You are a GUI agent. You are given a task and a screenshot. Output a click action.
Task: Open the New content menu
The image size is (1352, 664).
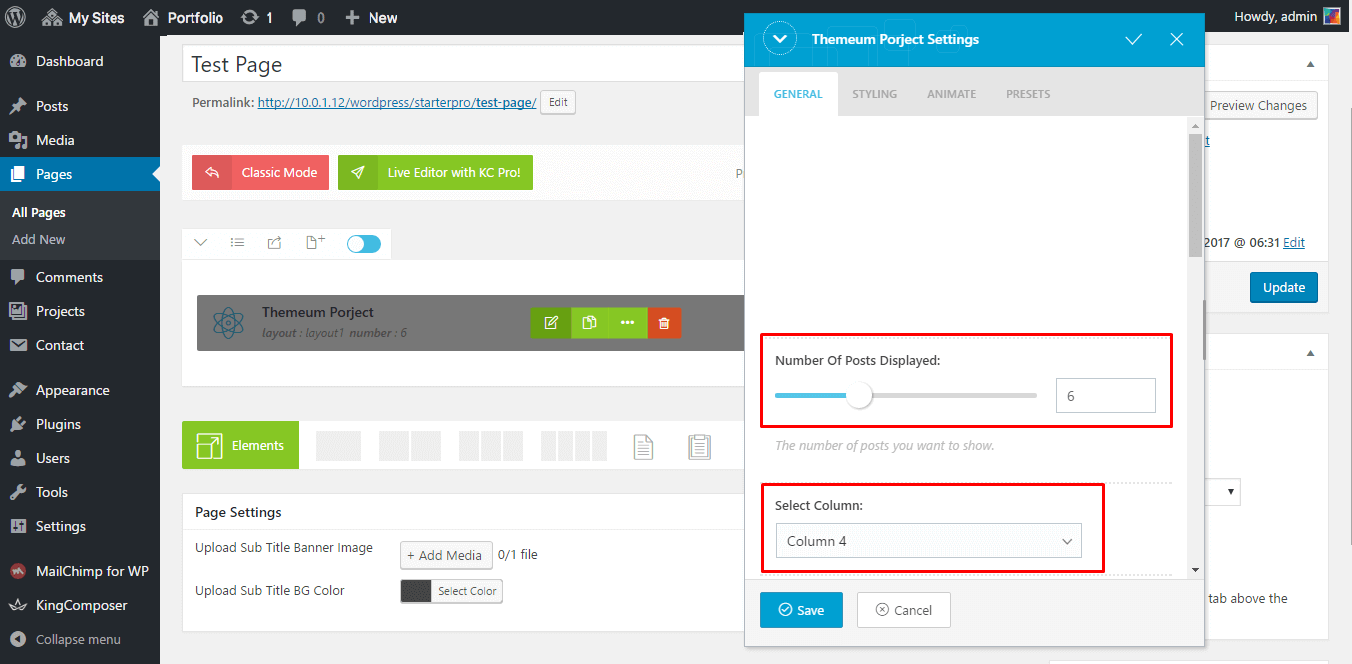tap(371, 17)
